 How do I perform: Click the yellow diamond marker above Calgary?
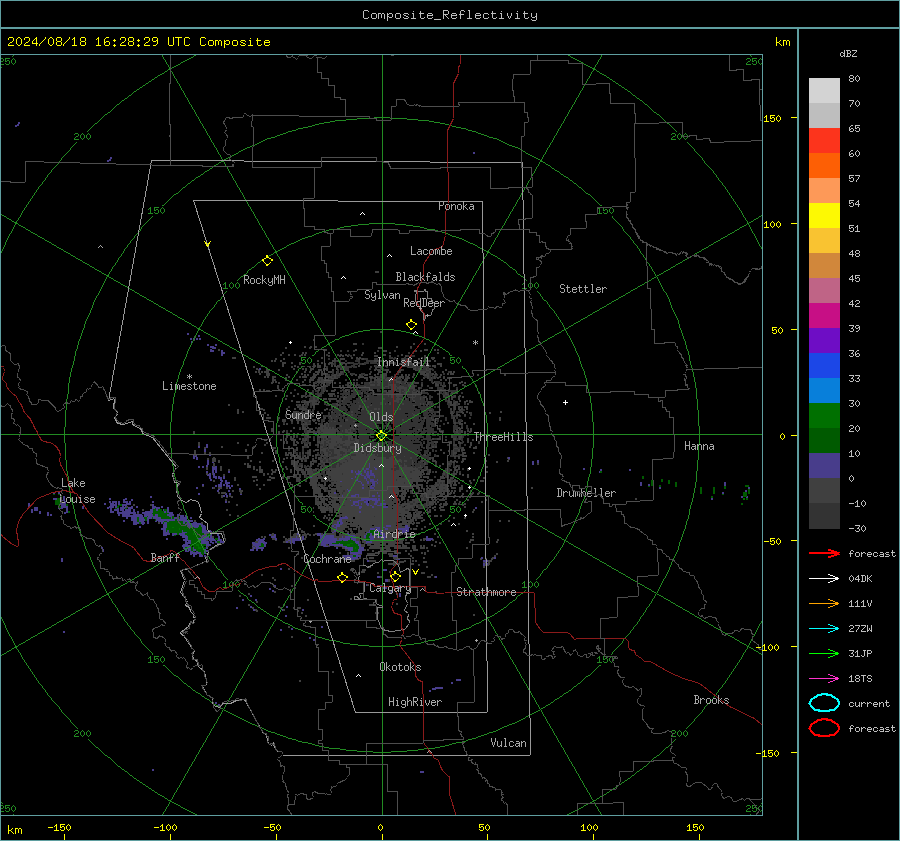(x=395, y=576)
